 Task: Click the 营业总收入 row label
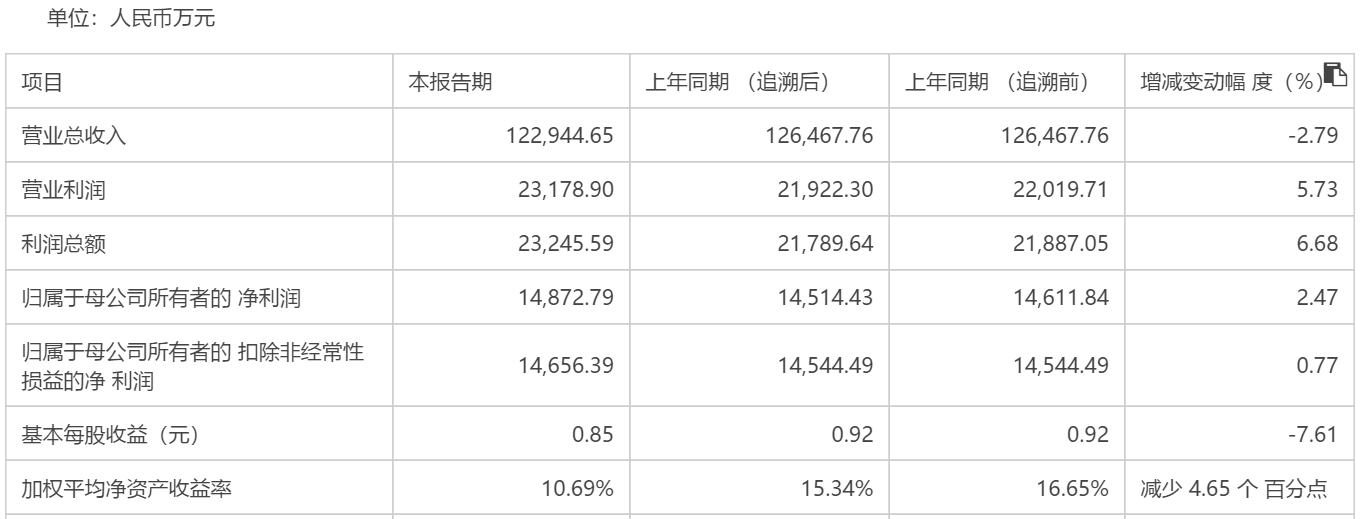(x=70, y=136)
